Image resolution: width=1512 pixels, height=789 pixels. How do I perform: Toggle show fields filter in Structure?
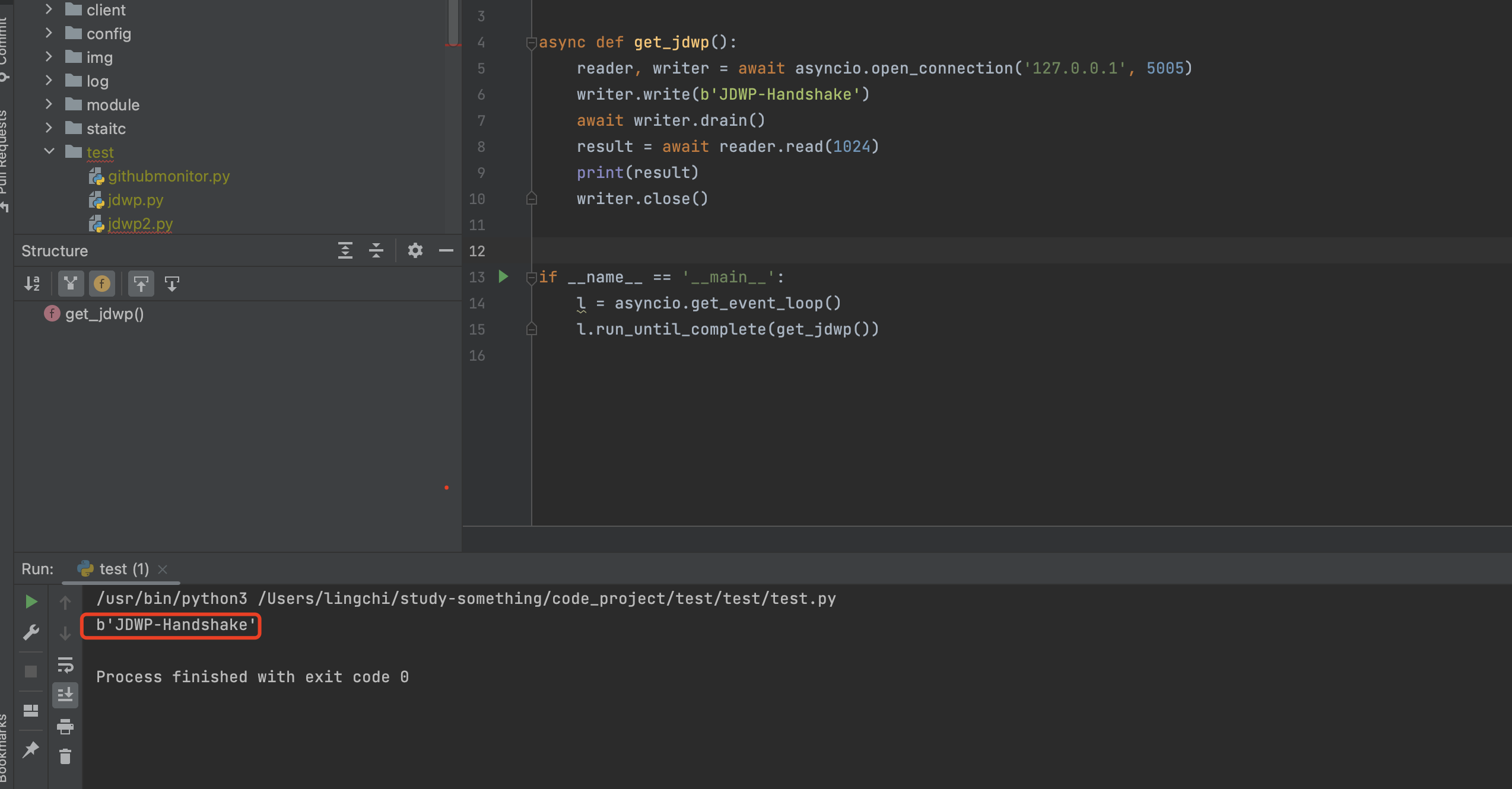pyautogui.click(x=102, y=284)
